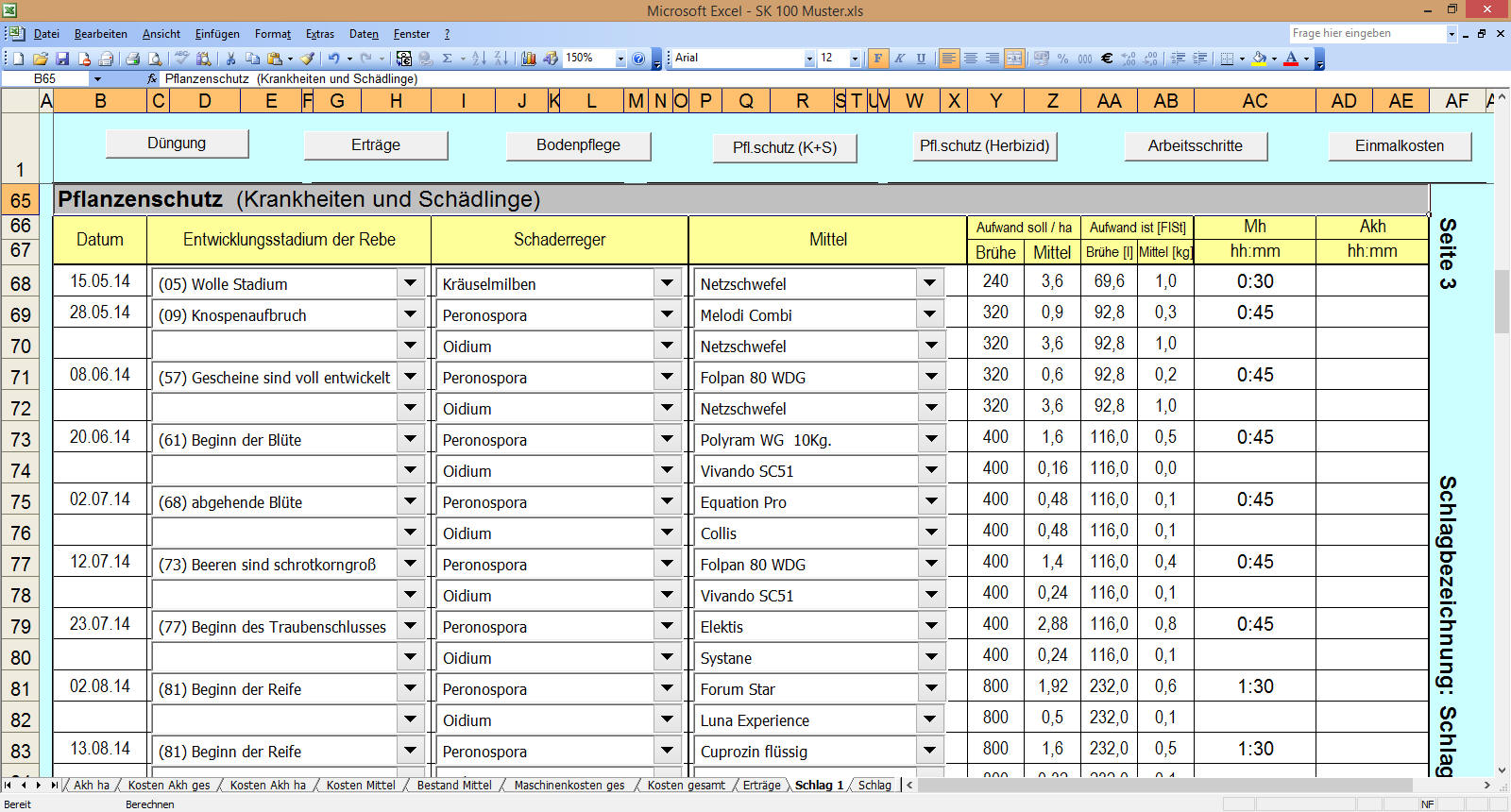Sort ascending with the A-Z icon

click(479, 59)
